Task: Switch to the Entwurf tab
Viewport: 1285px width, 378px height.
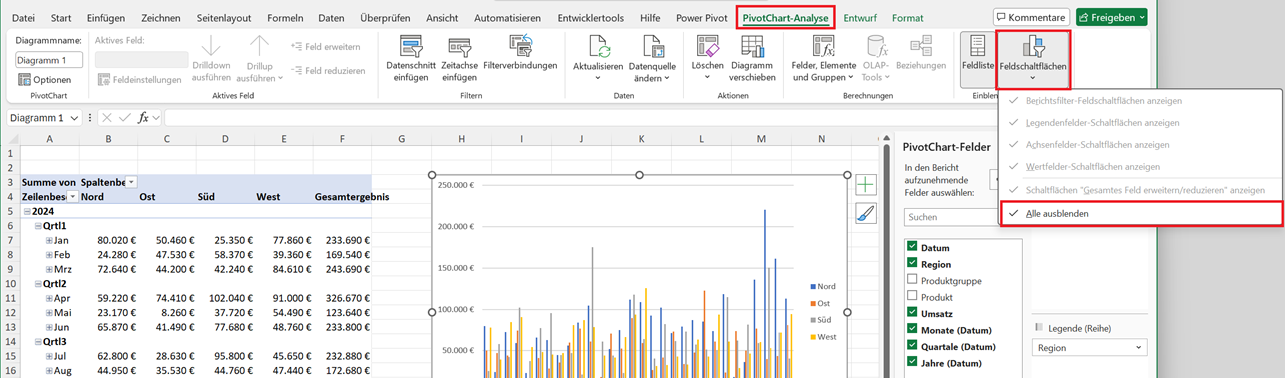Action: (860, 18)
